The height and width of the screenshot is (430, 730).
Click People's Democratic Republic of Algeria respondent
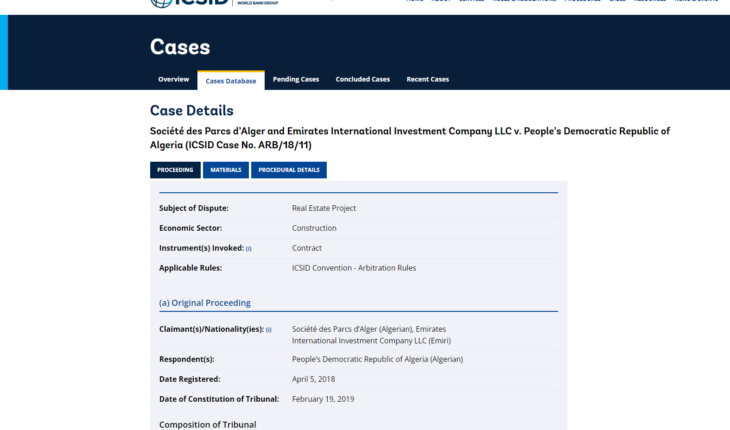[378, 359]
